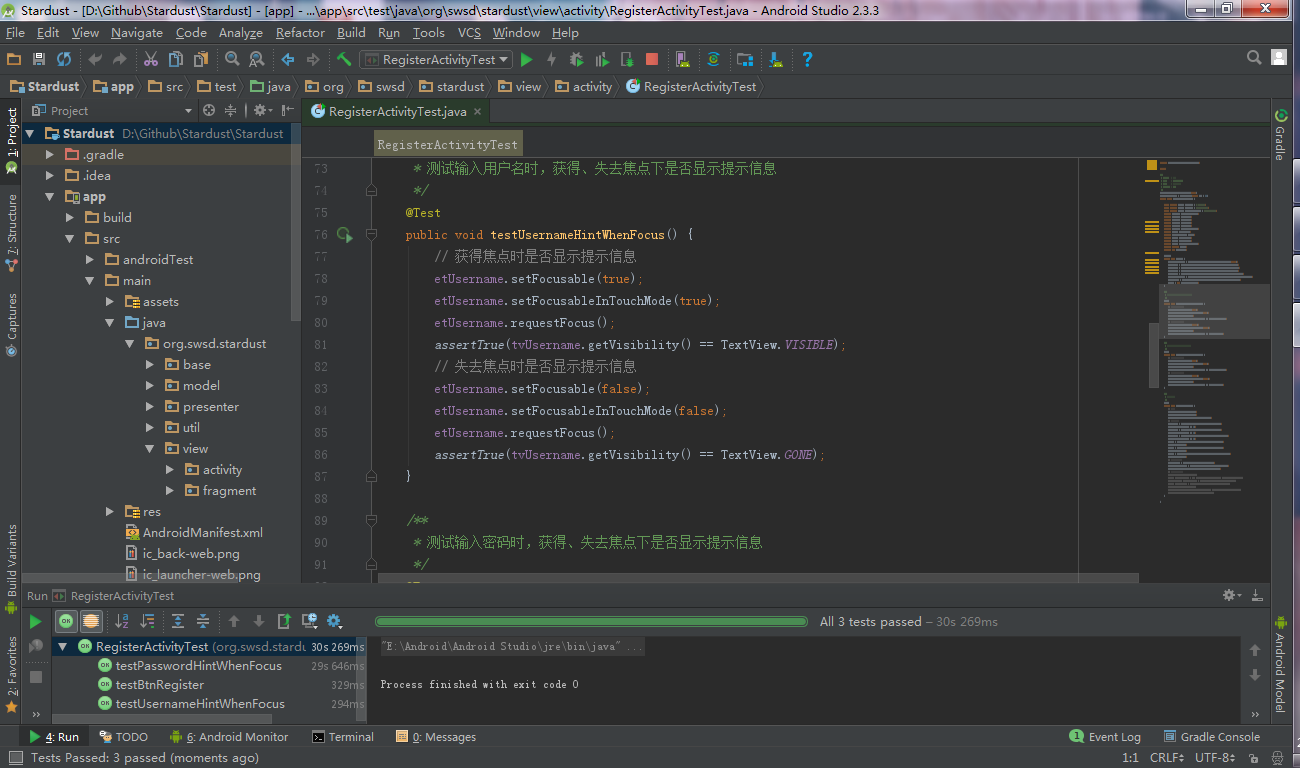Click the Synchronize toolbar icon

pos(64,60)
